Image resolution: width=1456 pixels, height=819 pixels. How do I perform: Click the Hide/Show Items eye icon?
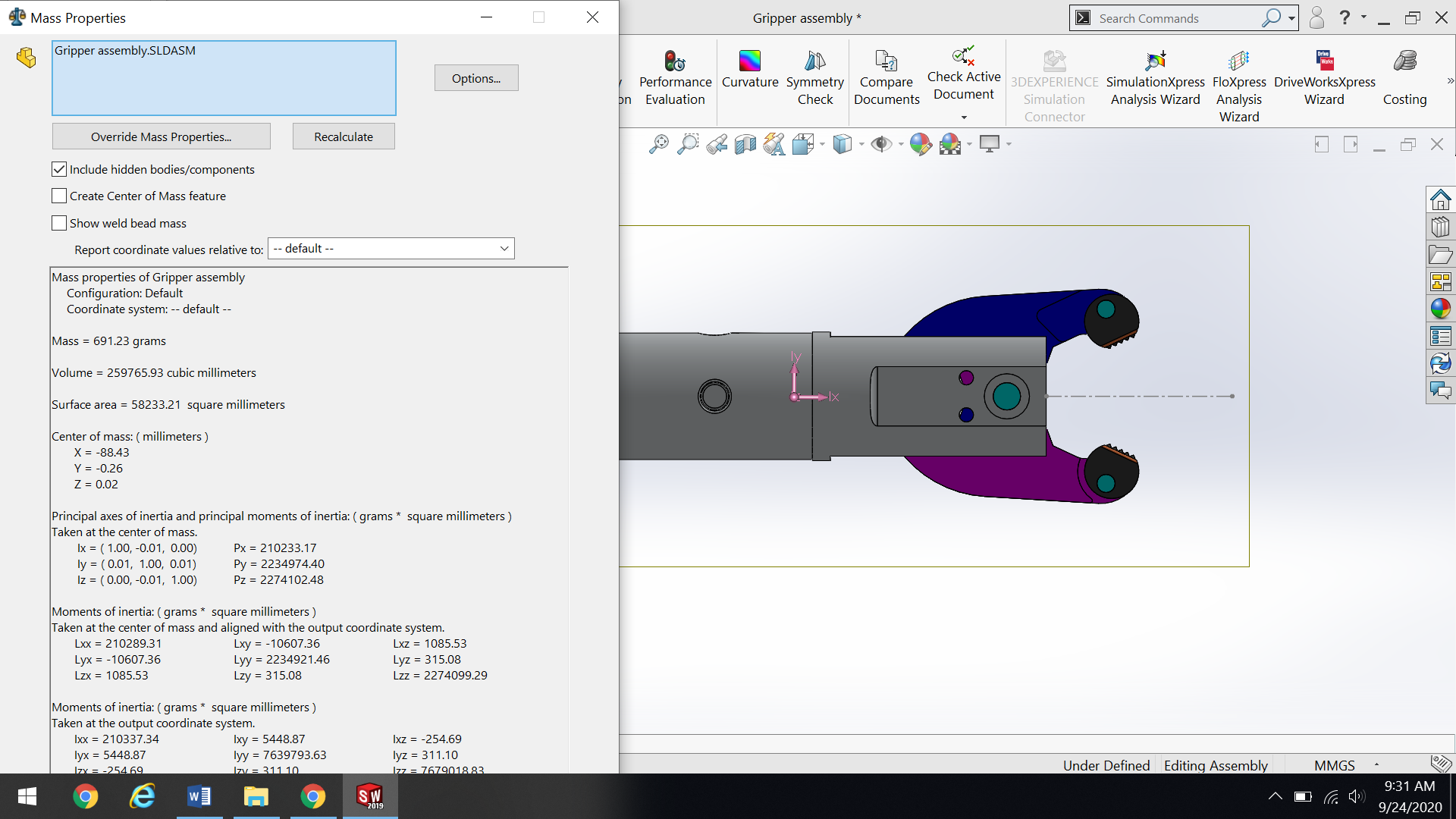880,144
